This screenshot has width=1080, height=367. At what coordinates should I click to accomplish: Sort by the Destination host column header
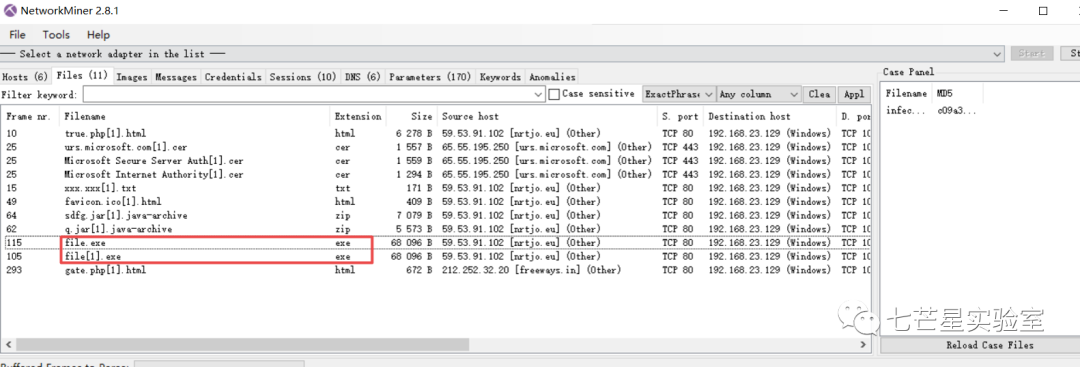(770, 116)
